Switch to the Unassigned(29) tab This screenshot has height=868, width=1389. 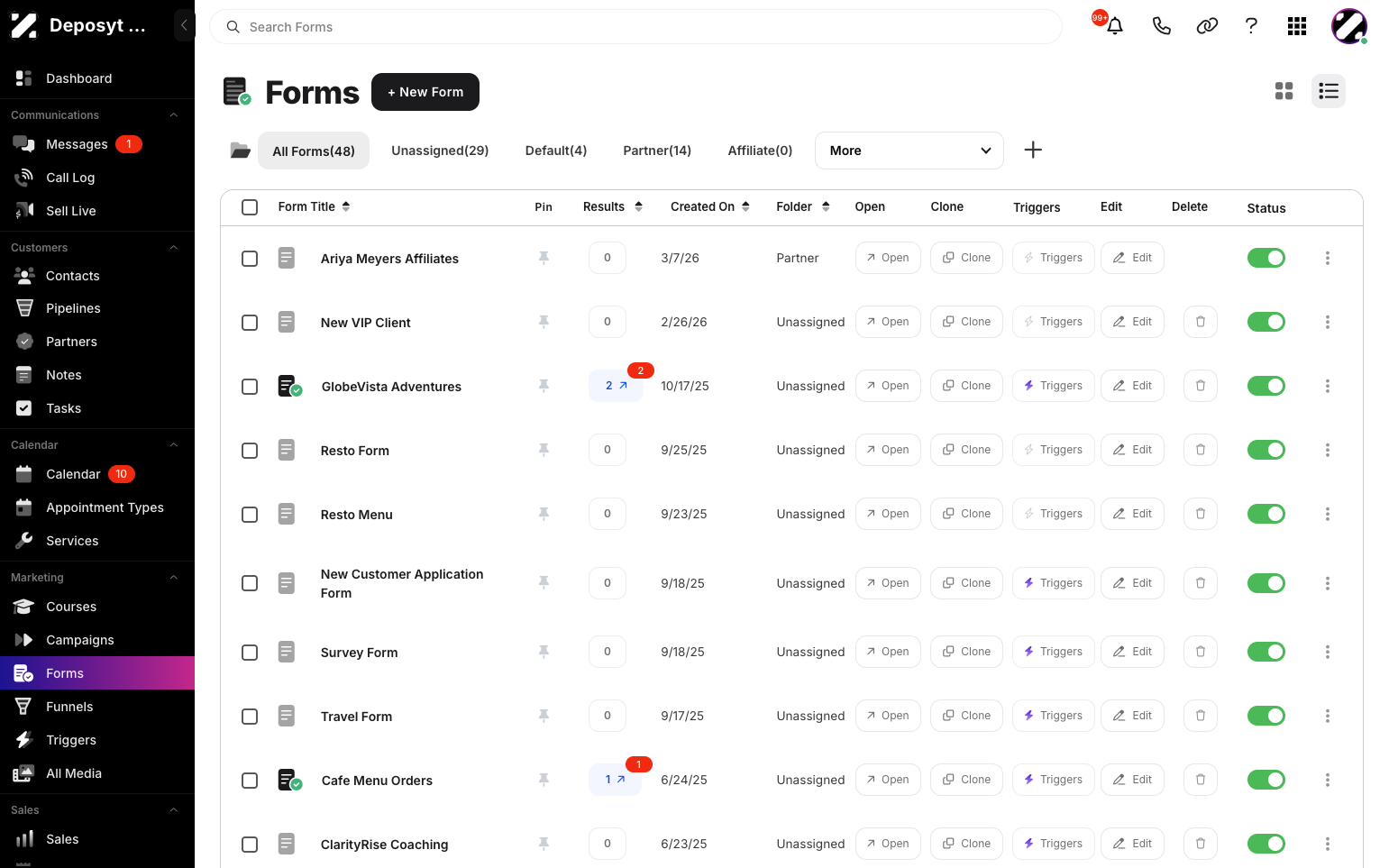(440, 151)
